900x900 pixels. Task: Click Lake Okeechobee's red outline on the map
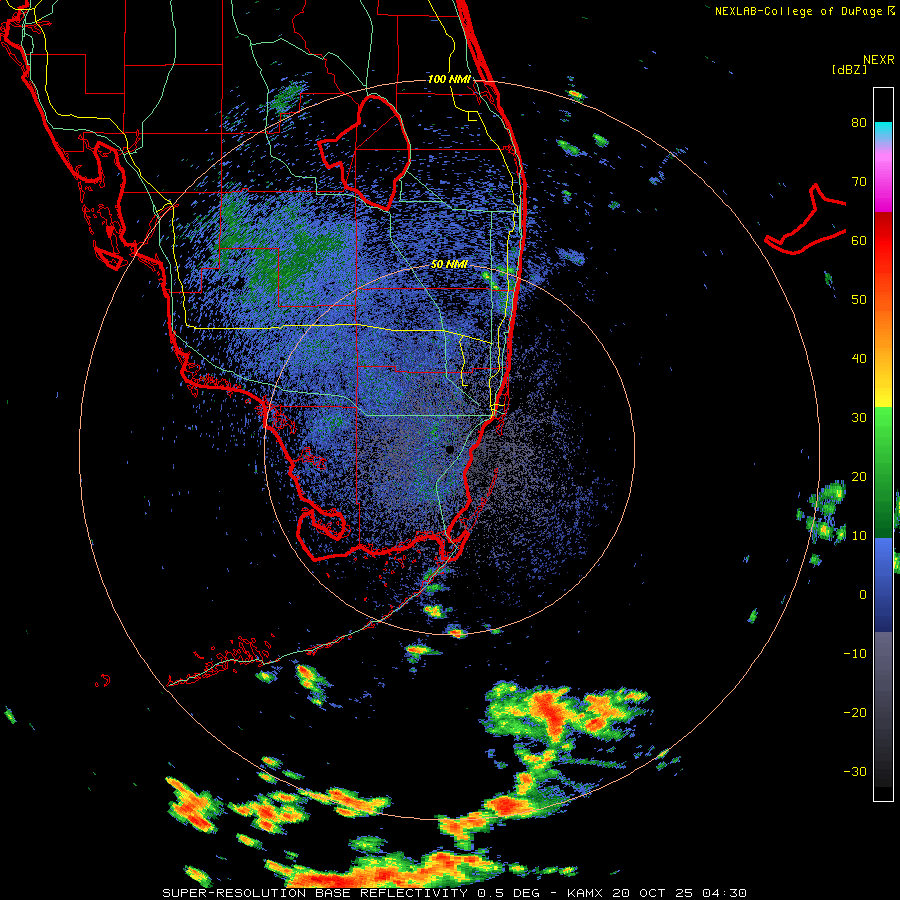366,152
